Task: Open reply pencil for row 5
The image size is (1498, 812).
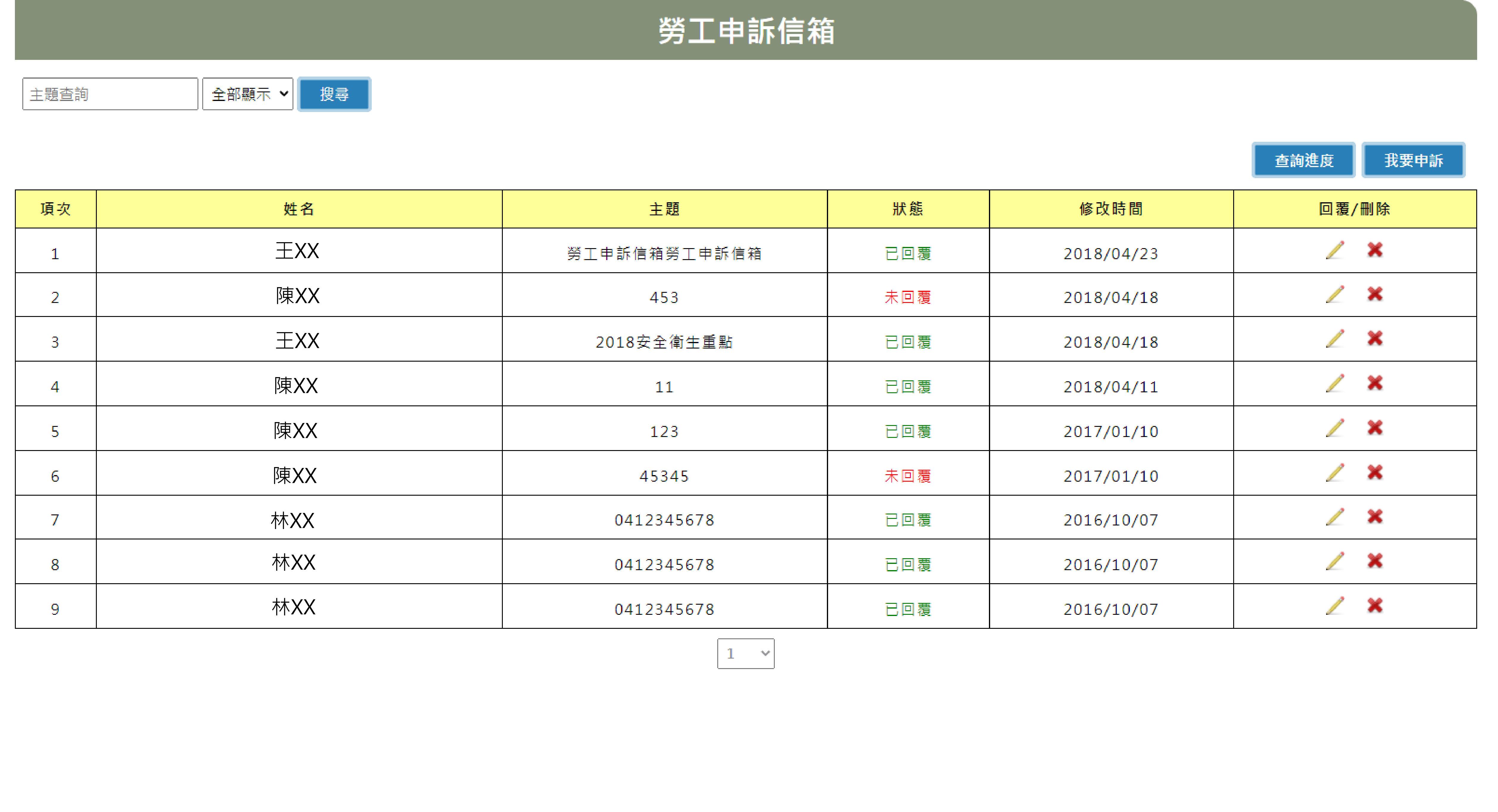Action: [x=1334, y=428]
